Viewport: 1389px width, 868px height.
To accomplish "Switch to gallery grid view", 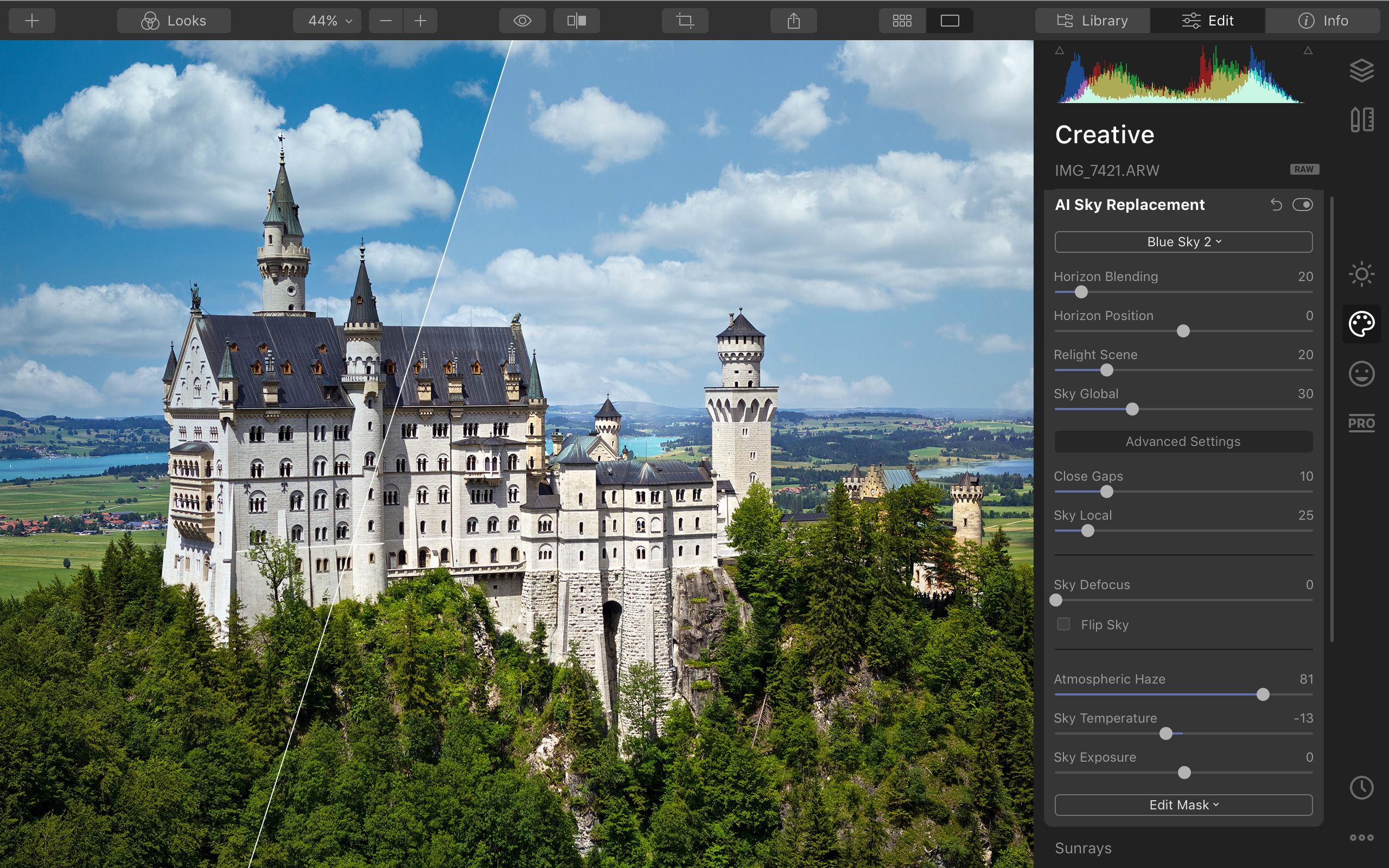I will 902,21.
